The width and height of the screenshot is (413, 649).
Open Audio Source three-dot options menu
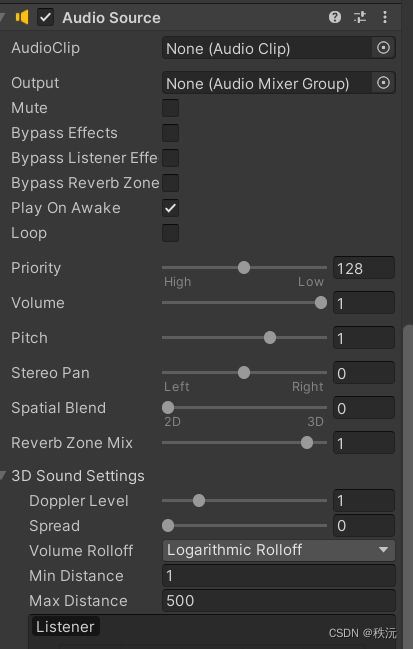click(x=385, y=17)
